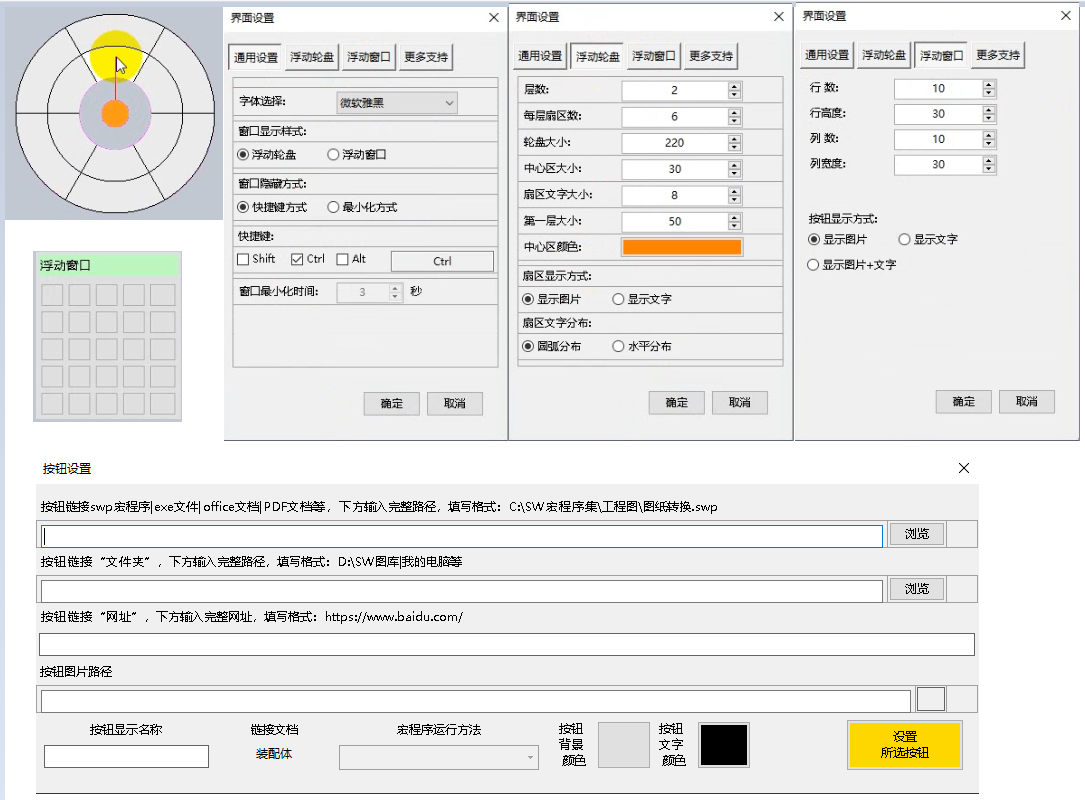Click 取消 in the floating window dialog

(1027, 401)
